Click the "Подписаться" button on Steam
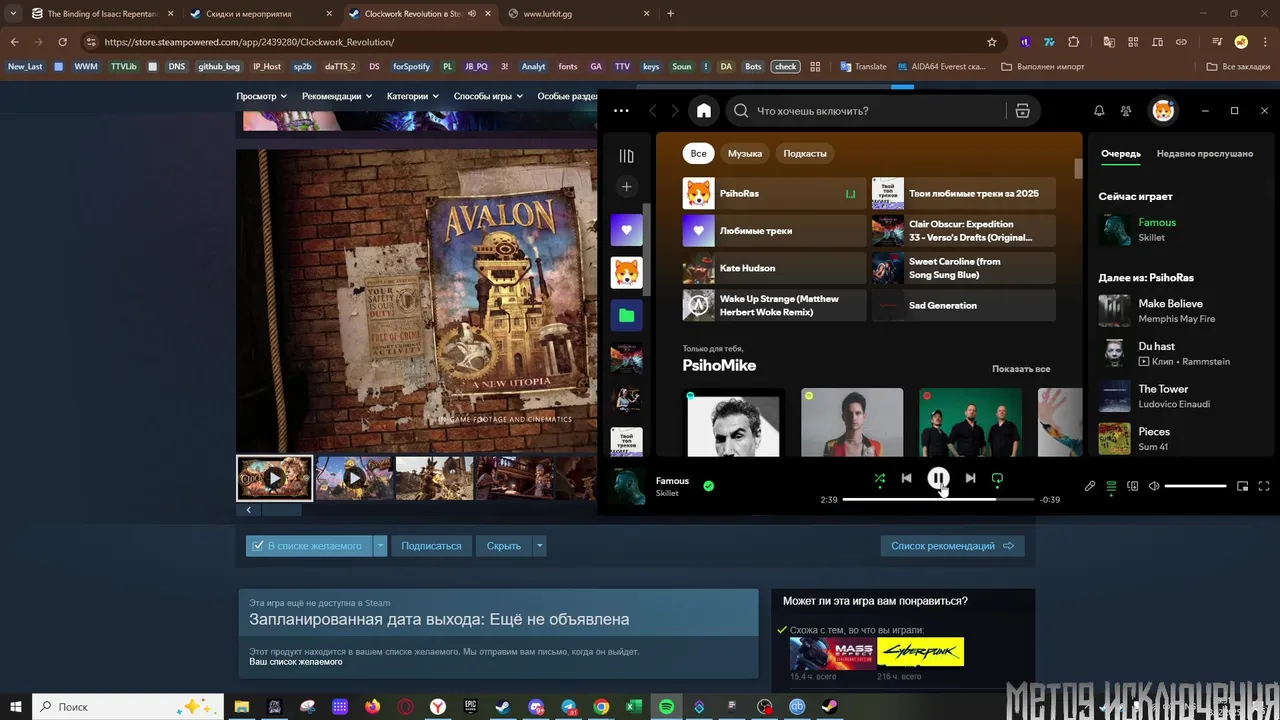The height and width of the screenshot is (720, 1280). click(x=431, y=546)
